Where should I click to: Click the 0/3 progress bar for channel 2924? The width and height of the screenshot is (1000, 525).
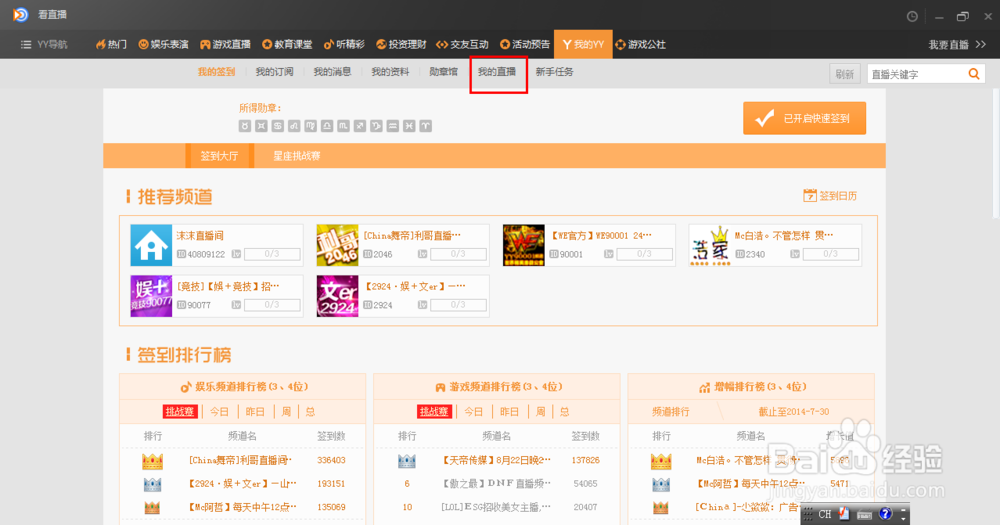(x=459, y=305)
